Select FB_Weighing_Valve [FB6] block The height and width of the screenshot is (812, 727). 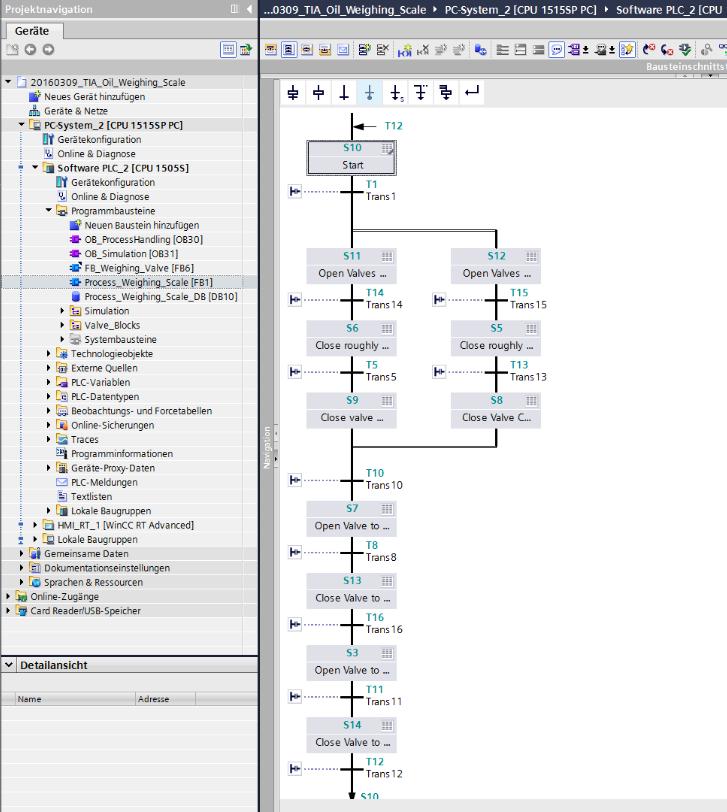(139, 268)
